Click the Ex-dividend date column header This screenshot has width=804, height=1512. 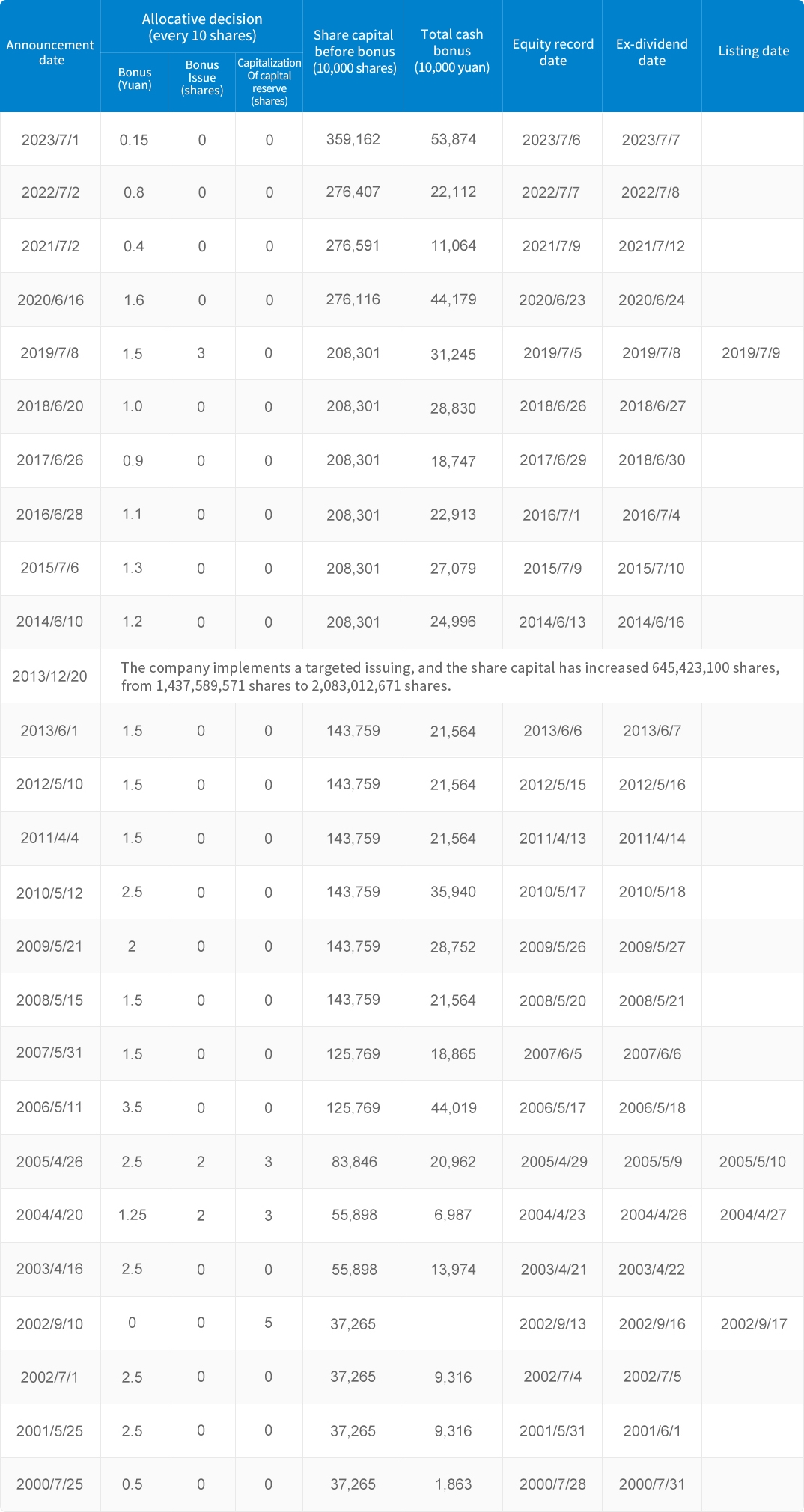coord(651,52)
